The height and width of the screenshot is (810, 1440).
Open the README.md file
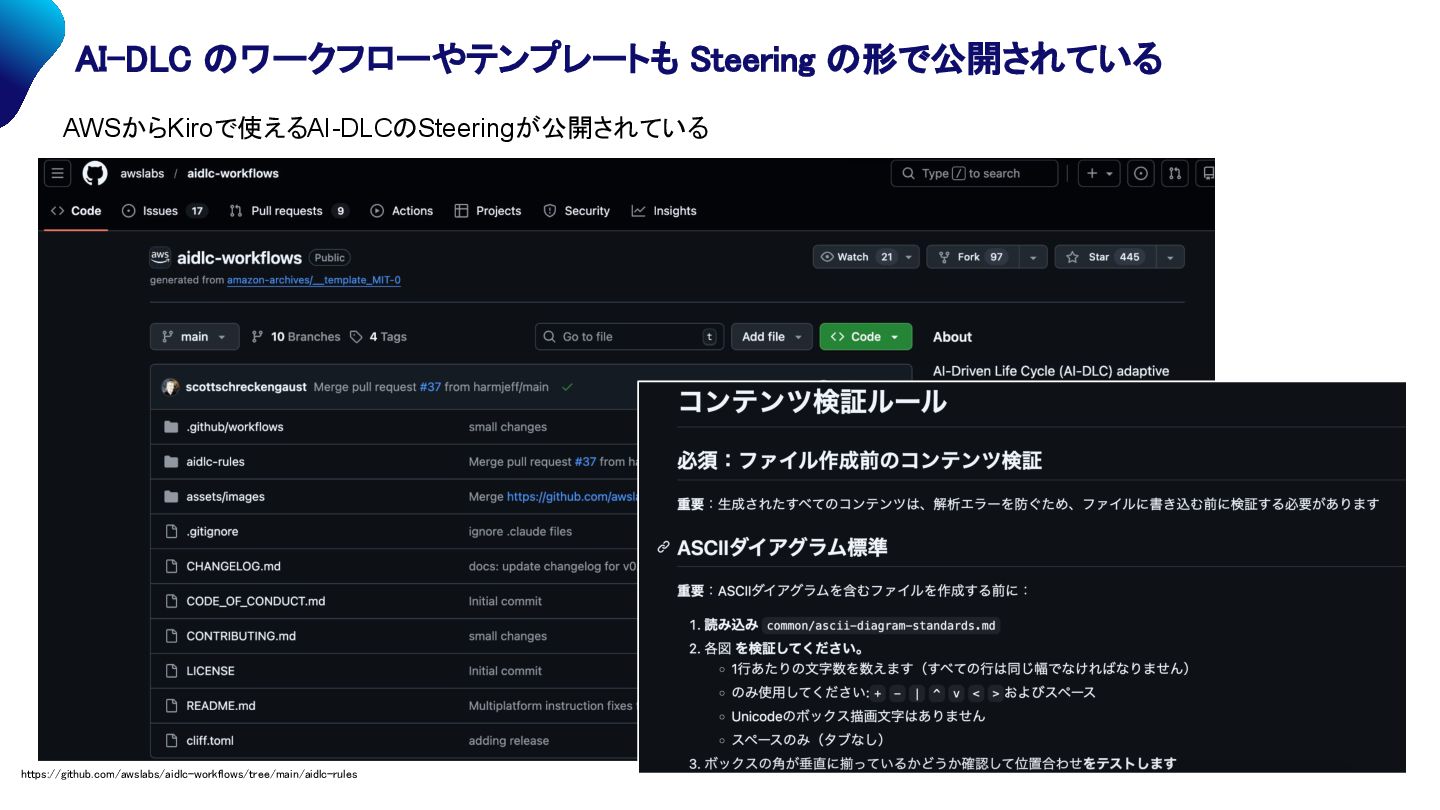coord(221,706)
